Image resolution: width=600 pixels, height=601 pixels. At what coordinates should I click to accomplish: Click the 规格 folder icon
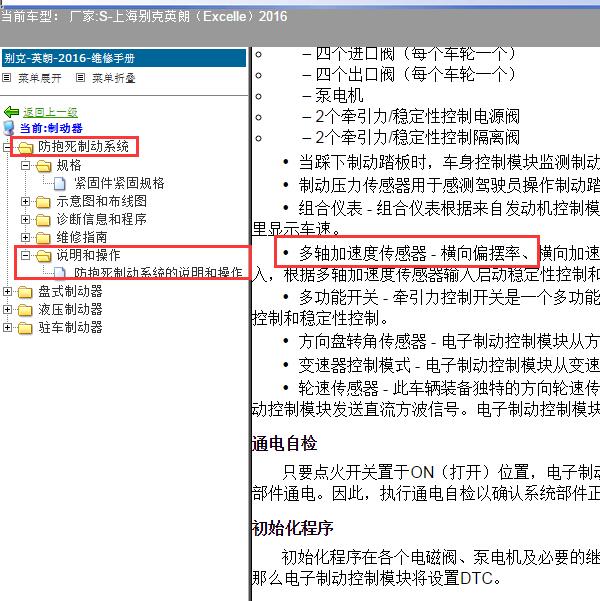click(43, 166)
